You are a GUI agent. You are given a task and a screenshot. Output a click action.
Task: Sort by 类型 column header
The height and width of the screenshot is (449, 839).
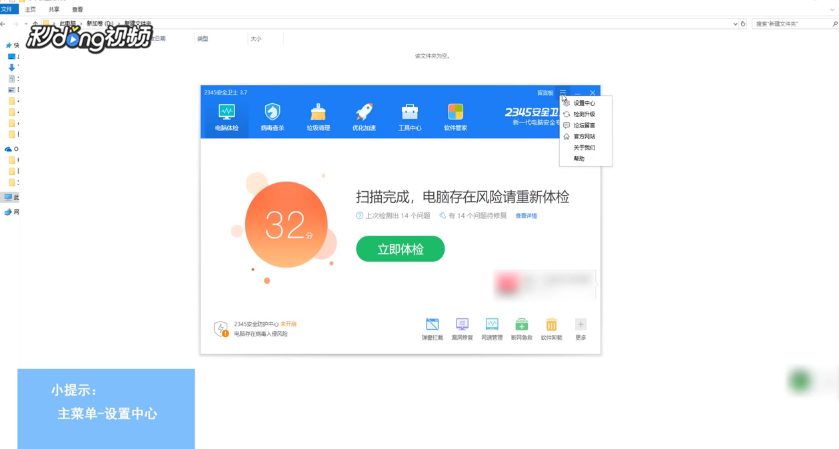click(203, 39)
